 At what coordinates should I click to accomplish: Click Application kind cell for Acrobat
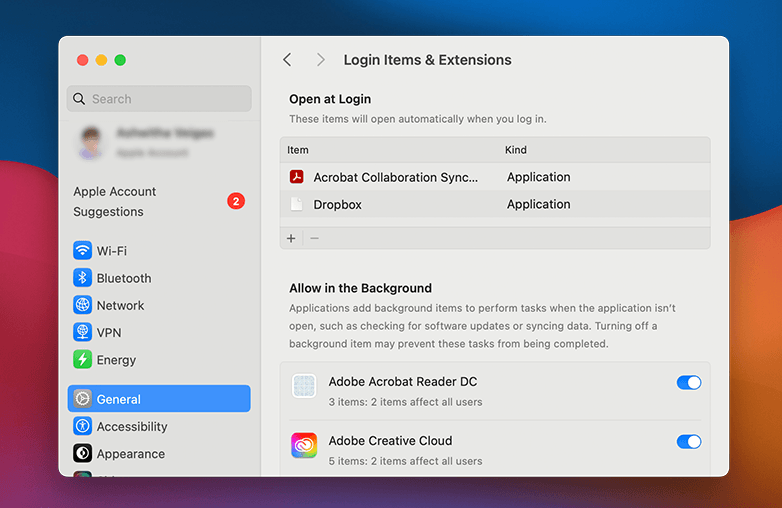(539, 177)
